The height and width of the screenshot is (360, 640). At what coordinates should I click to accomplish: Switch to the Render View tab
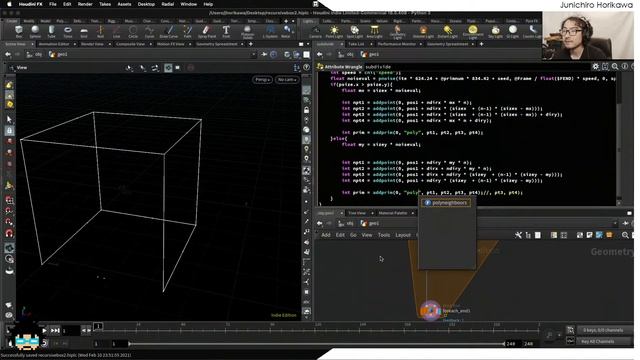[x=92, y=44]
